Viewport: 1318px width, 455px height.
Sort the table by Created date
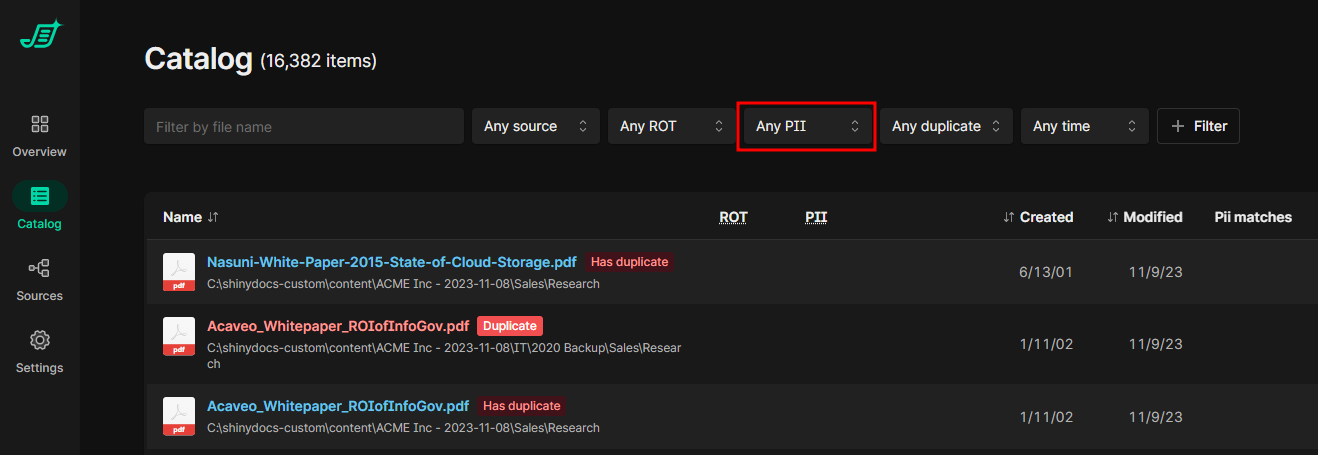(x=1038, y=217)
